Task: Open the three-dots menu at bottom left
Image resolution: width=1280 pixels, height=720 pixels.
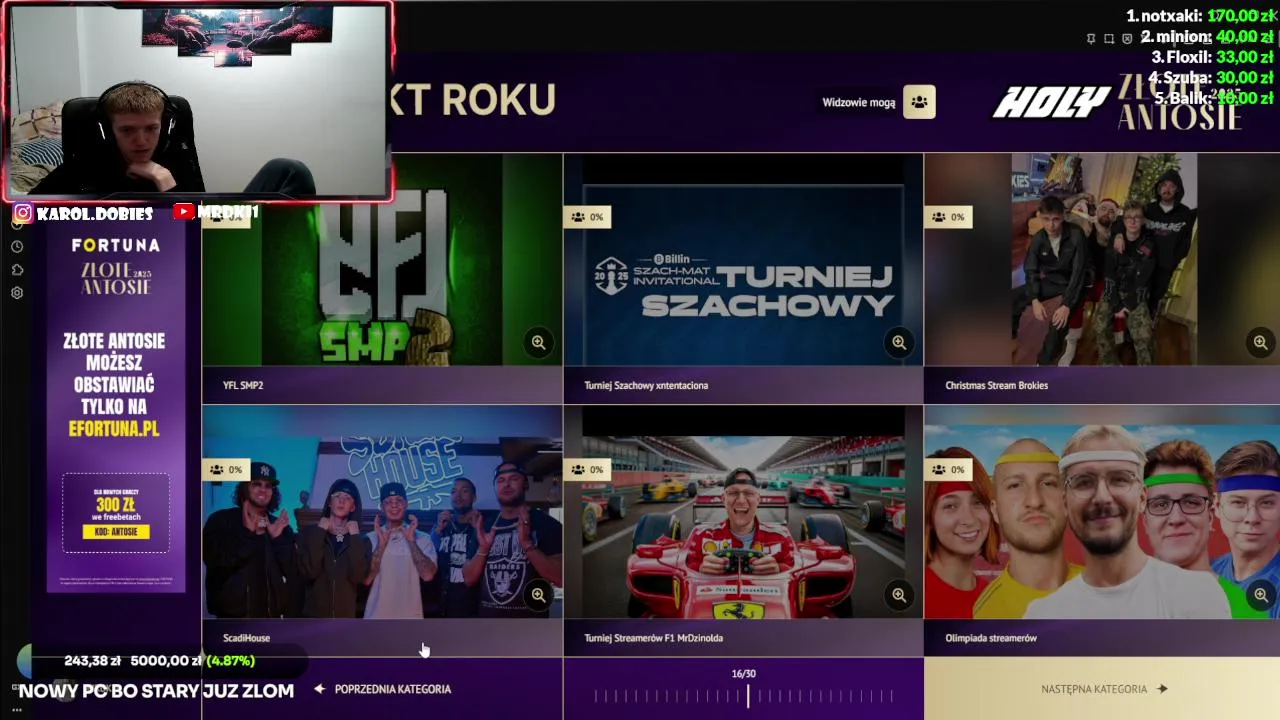Action: pos(17,710)
